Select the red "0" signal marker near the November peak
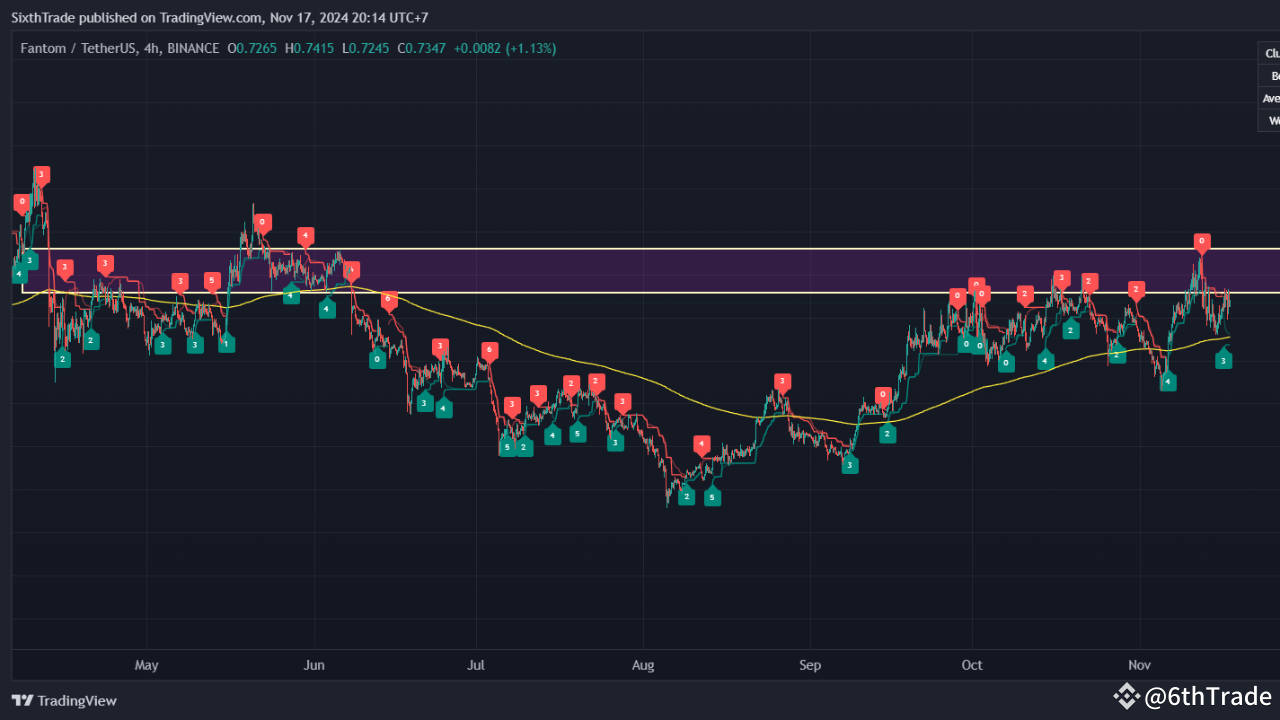This screenshot has height=720, width=1280. [x=1202, y=241]
